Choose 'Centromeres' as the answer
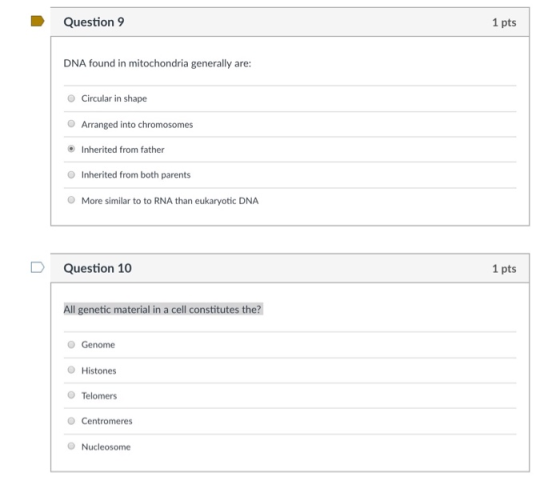The image size is (560, 493). point(71,421)
